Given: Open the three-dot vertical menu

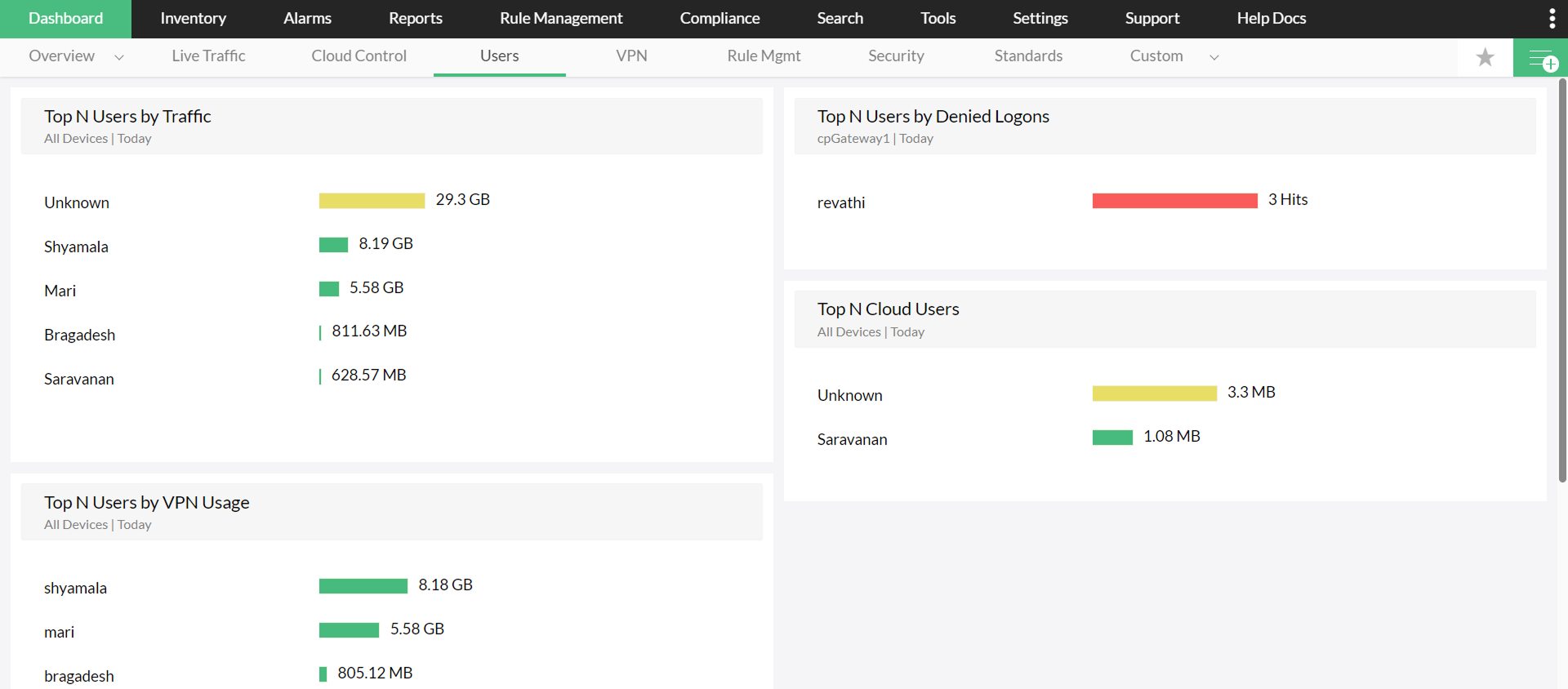Looking at the screenshot, I should pyautogui.click(x=1552, y=19).
